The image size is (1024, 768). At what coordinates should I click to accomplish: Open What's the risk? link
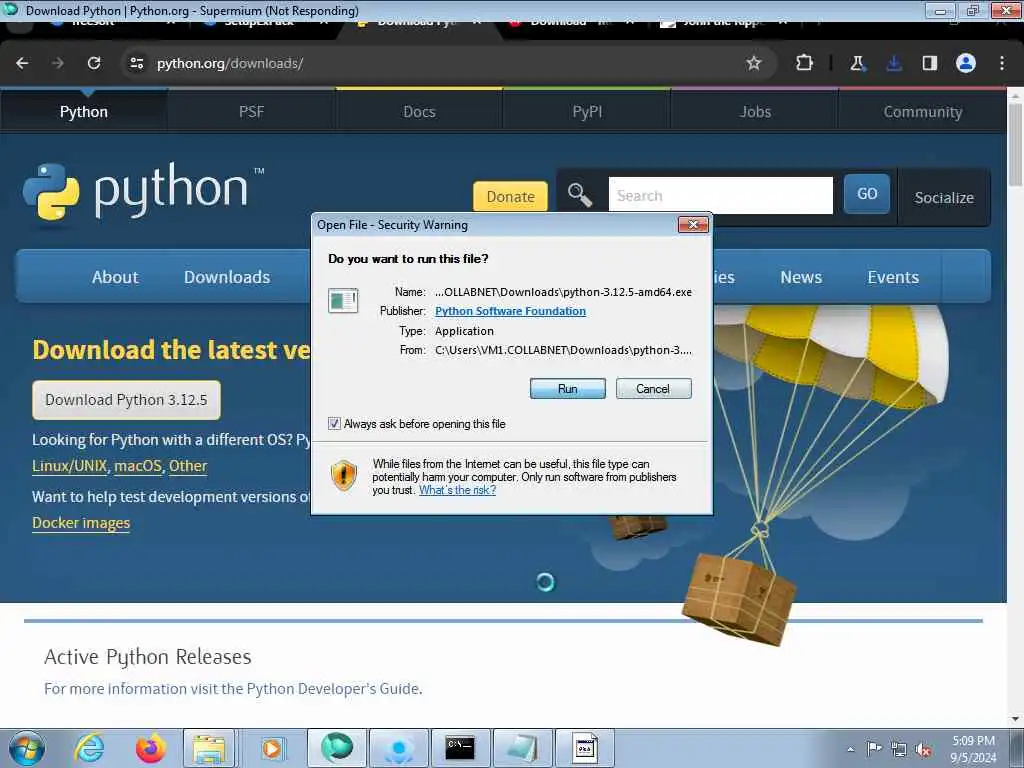tap(457, 490)
